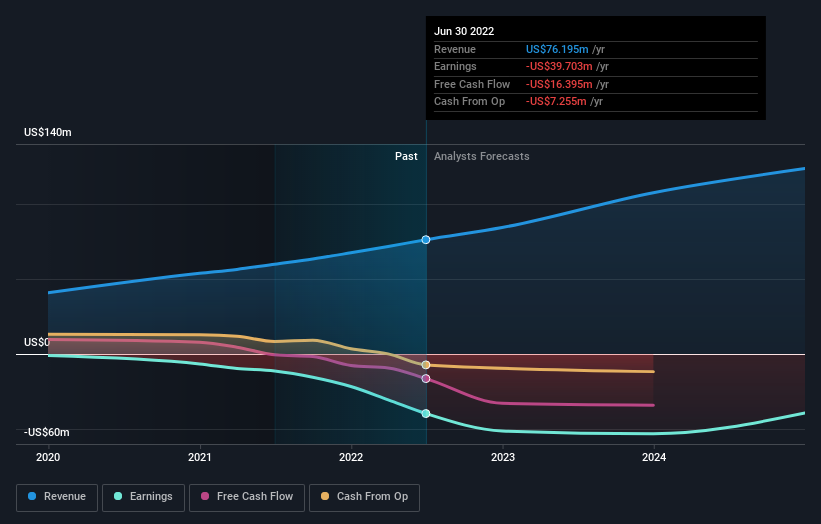The height and width of the screenshot is (524, 821).
Task: Click the 2024 x-axis label
Action: 654,457
